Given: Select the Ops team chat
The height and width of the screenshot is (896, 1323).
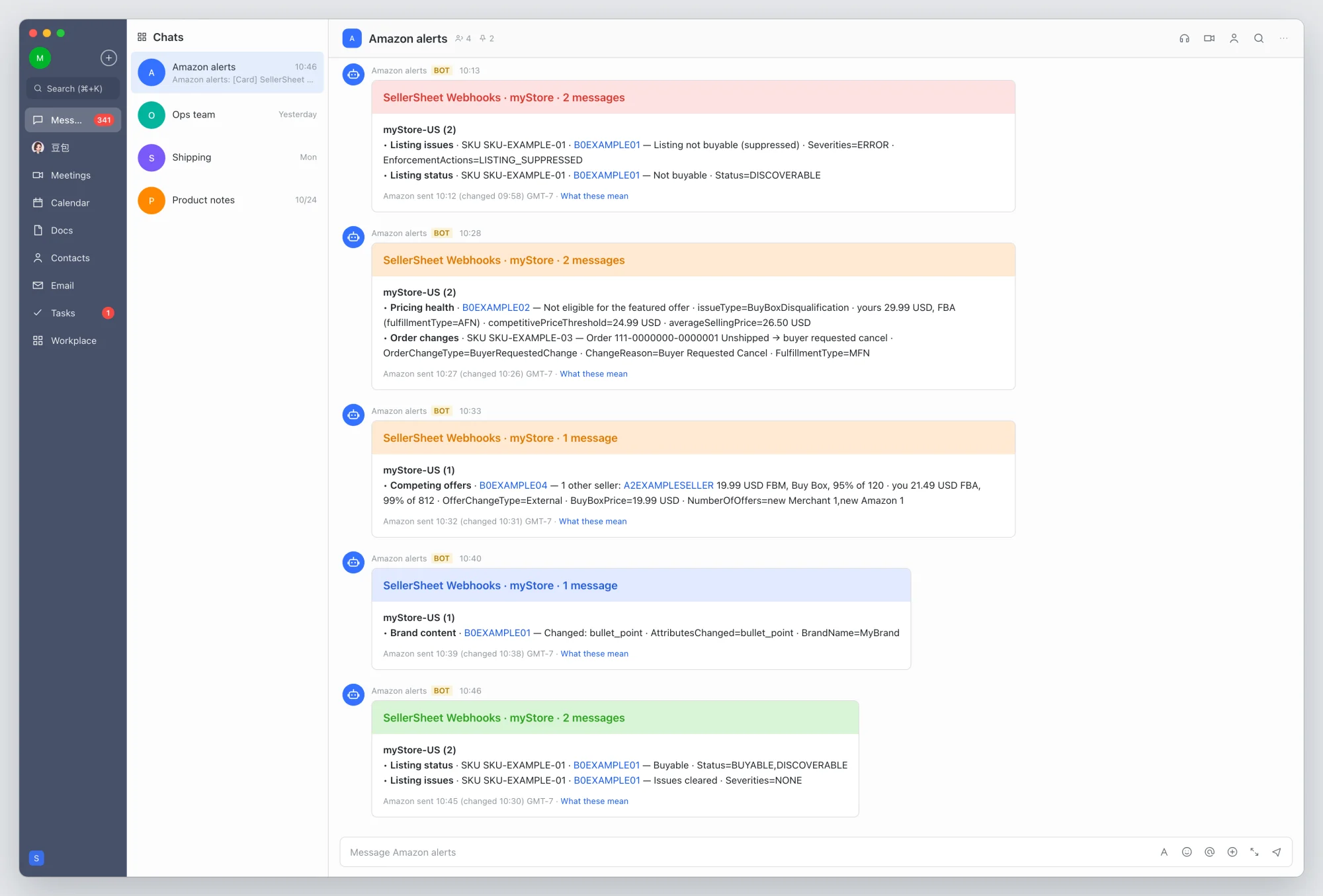Looking at the screenshot, I should click(x=227, y=115).
